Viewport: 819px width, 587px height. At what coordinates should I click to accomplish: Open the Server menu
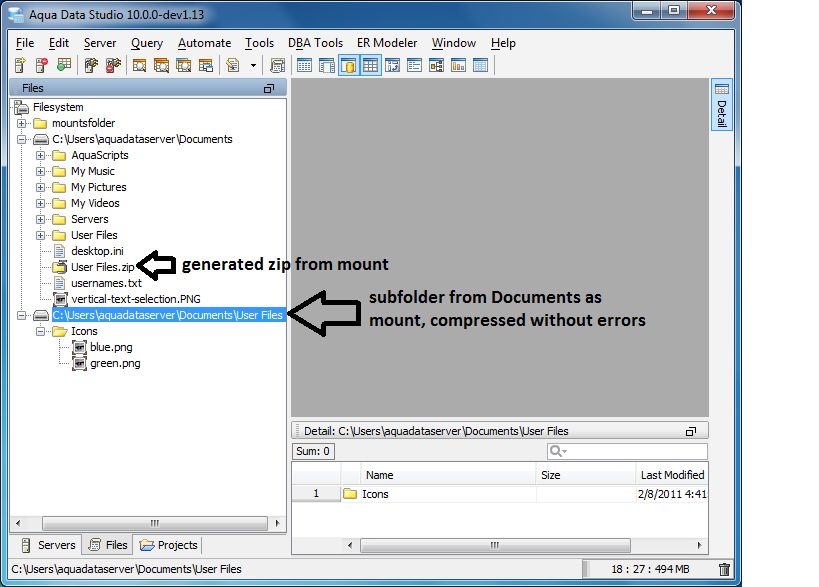100,43
